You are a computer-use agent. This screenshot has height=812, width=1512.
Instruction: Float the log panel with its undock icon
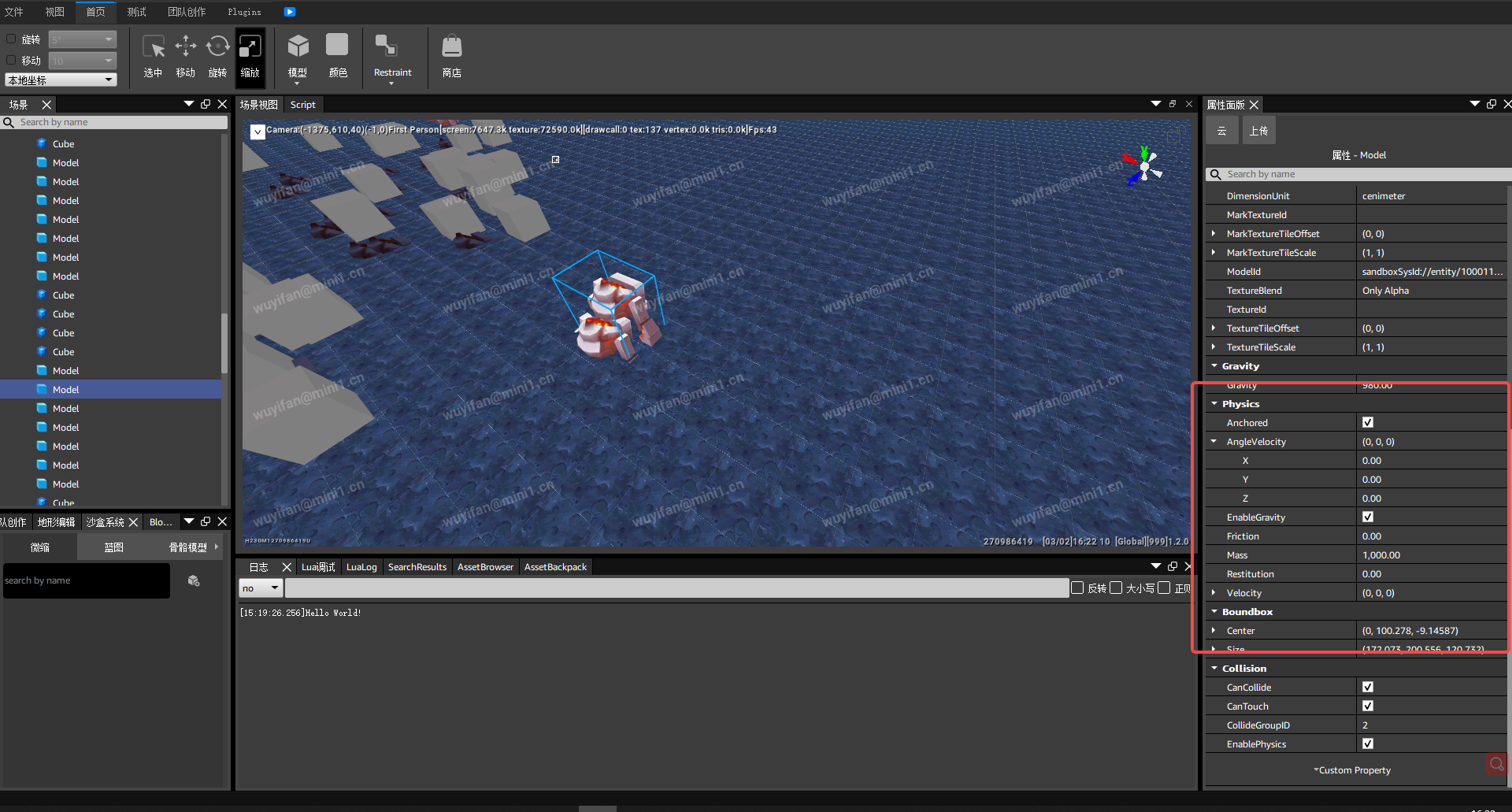tap(1173, 566)
